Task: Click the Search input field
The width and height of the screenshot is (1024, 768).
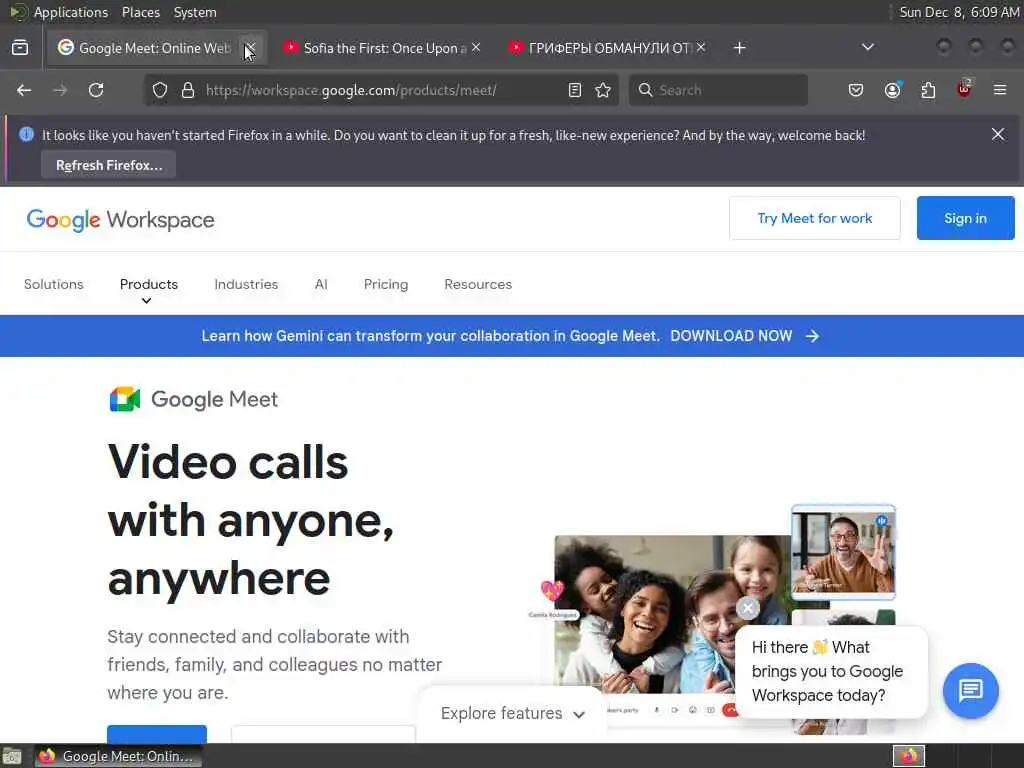Action: [718, 90]
